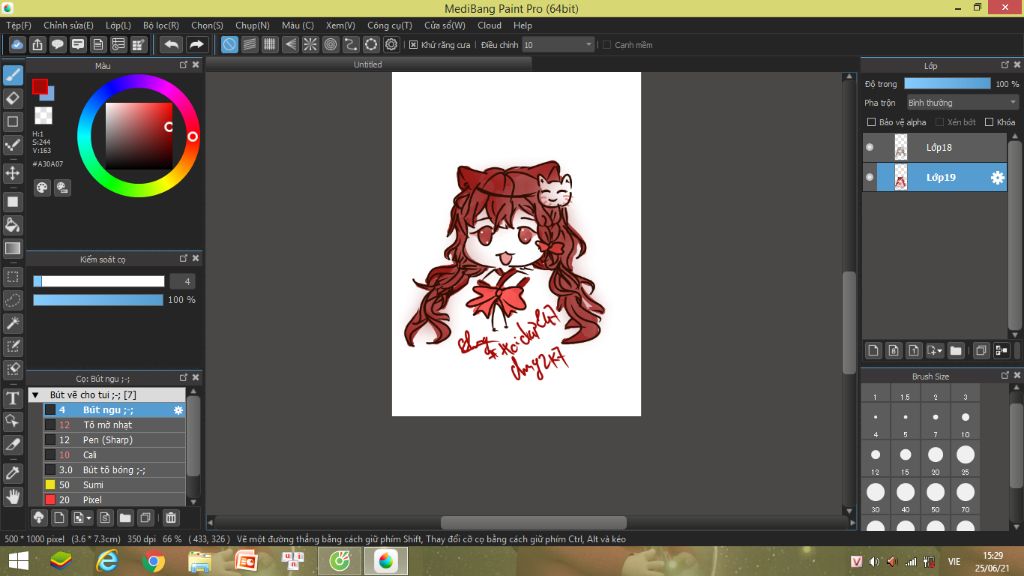Select the Hand pan tool

click(12, 496)
